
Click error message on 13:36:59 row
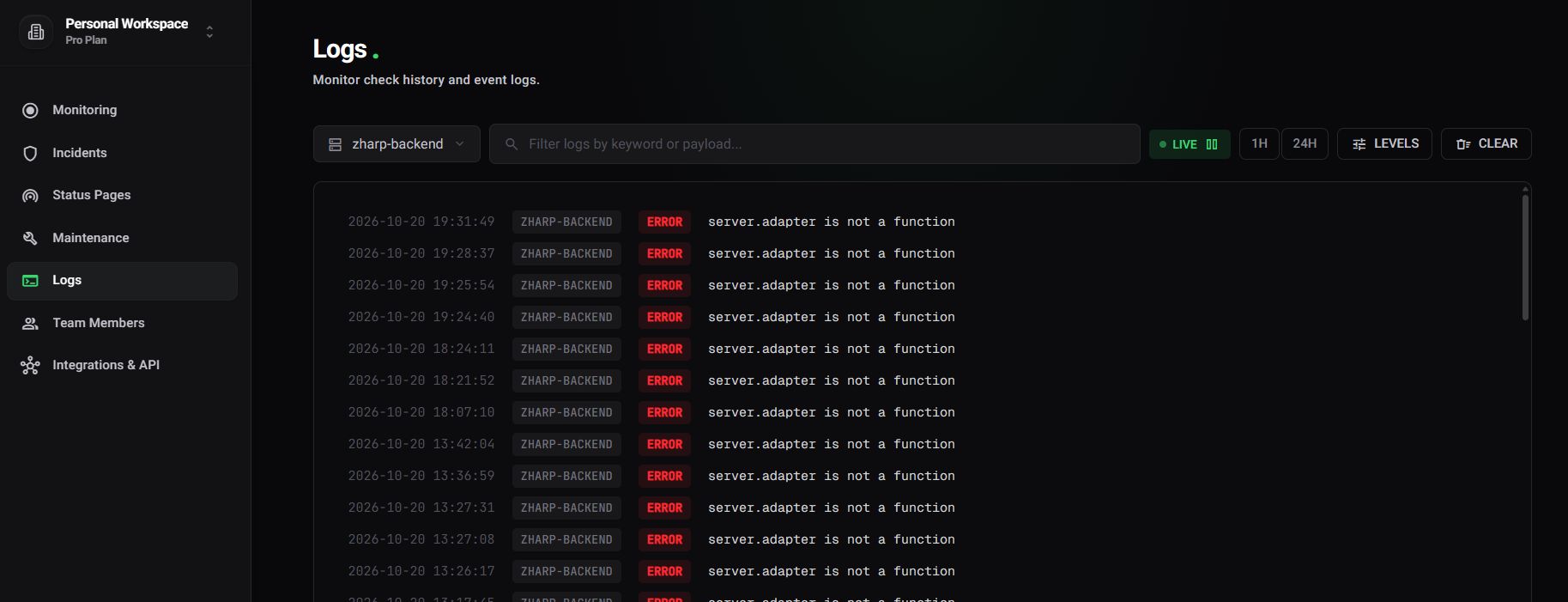[x=831, y=476]
